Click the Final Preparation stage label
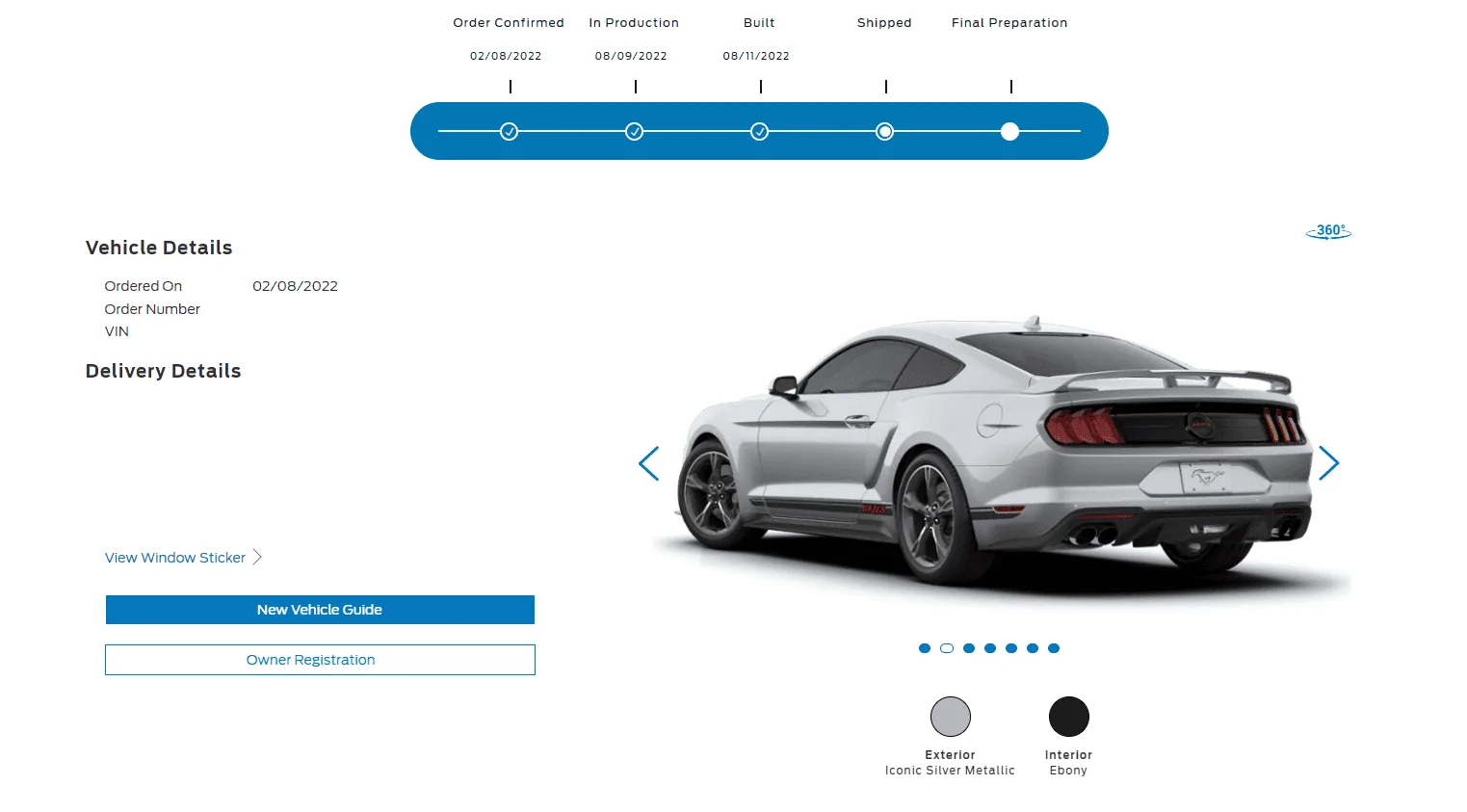 pos(1009,23)
